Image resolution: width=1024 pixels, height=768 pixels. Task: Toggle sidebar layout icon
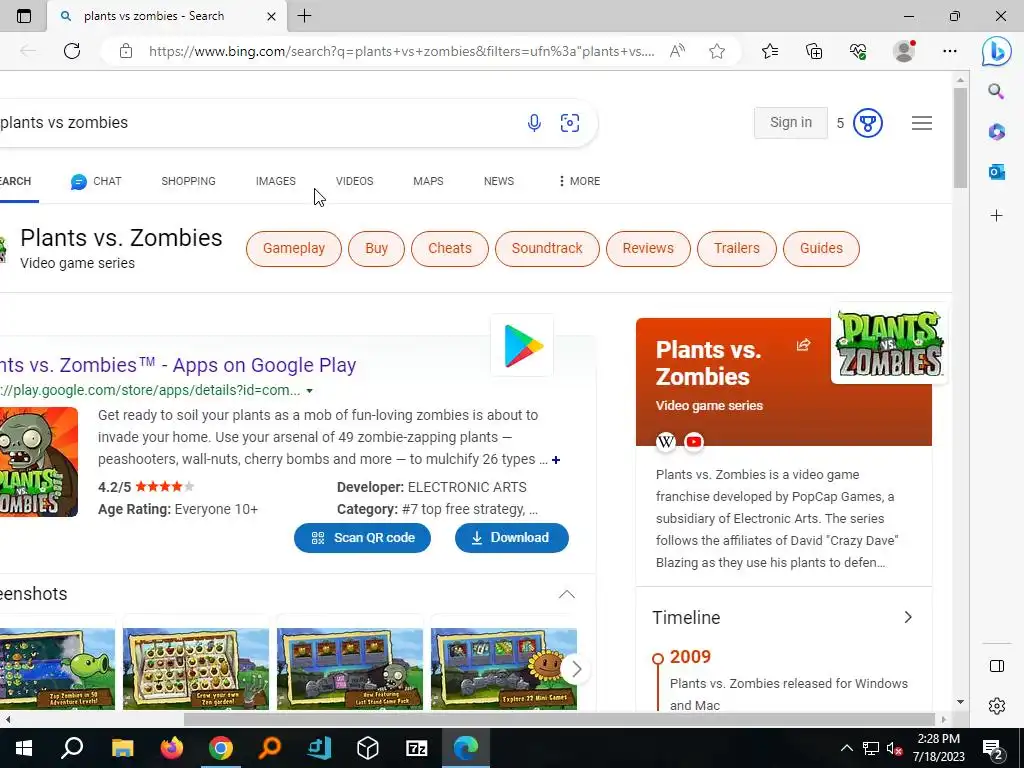pos(997,666)
